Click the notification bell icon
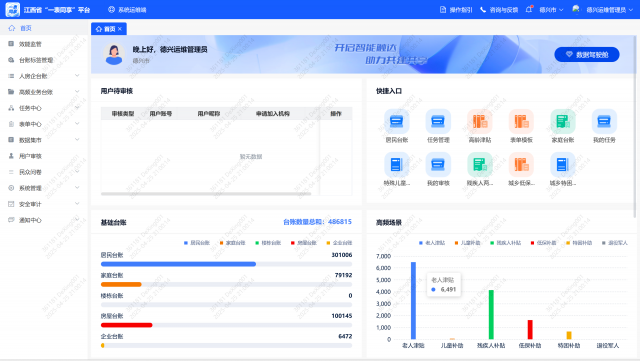 point(529,9)
